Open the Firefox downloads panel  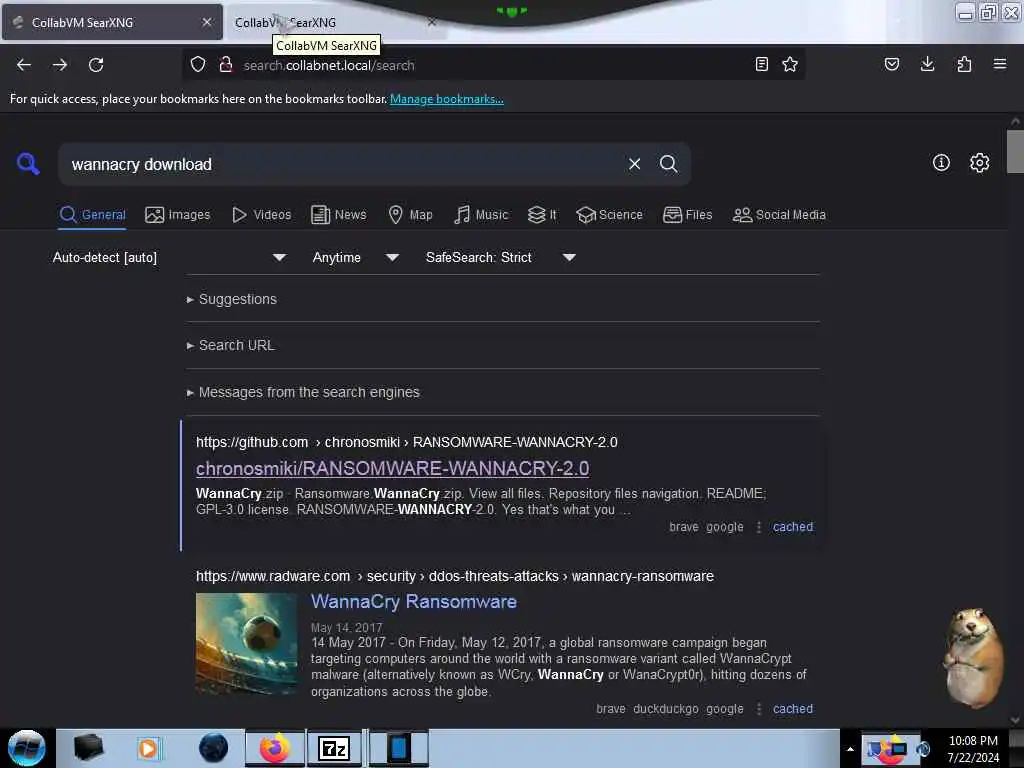tap(927, 64)
